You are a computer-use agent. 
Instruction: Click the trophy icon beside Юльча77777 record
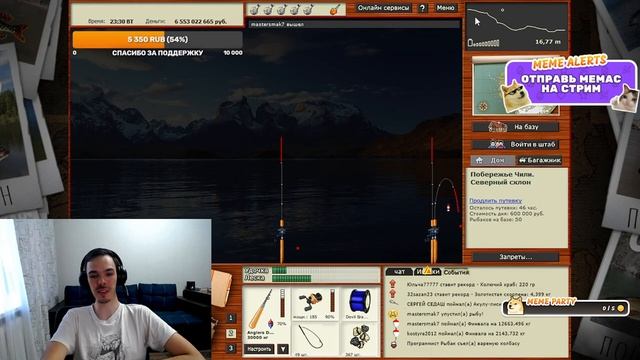pos(393,284)
